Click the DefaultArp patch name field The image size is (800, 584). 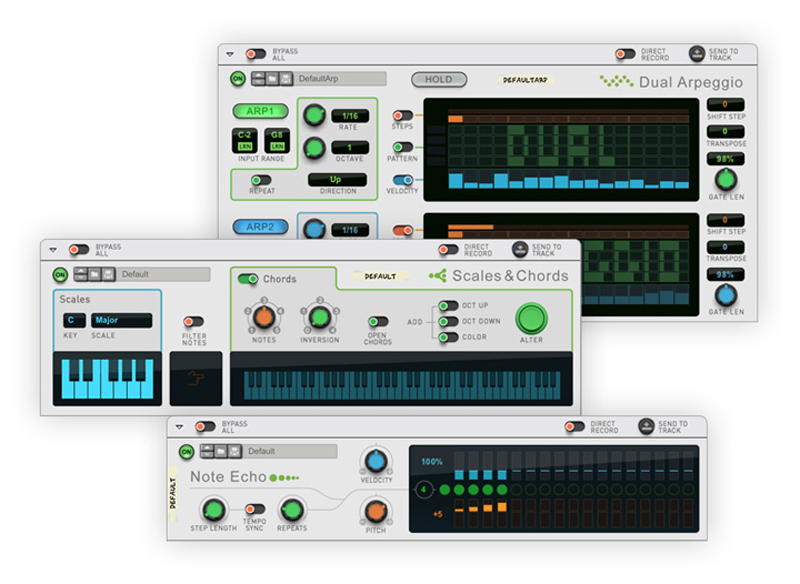341,79
